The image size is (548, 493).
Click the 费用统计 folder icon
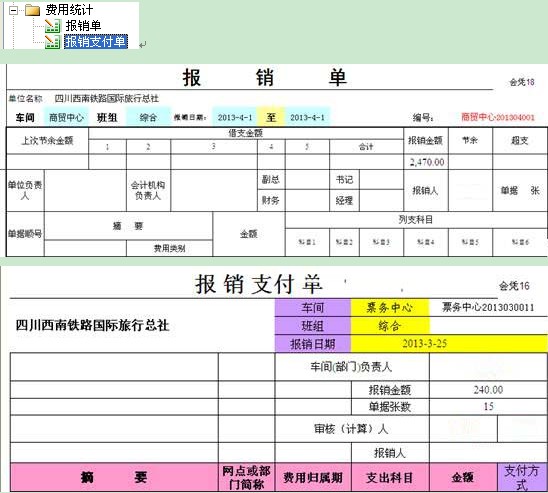(33, 10)
